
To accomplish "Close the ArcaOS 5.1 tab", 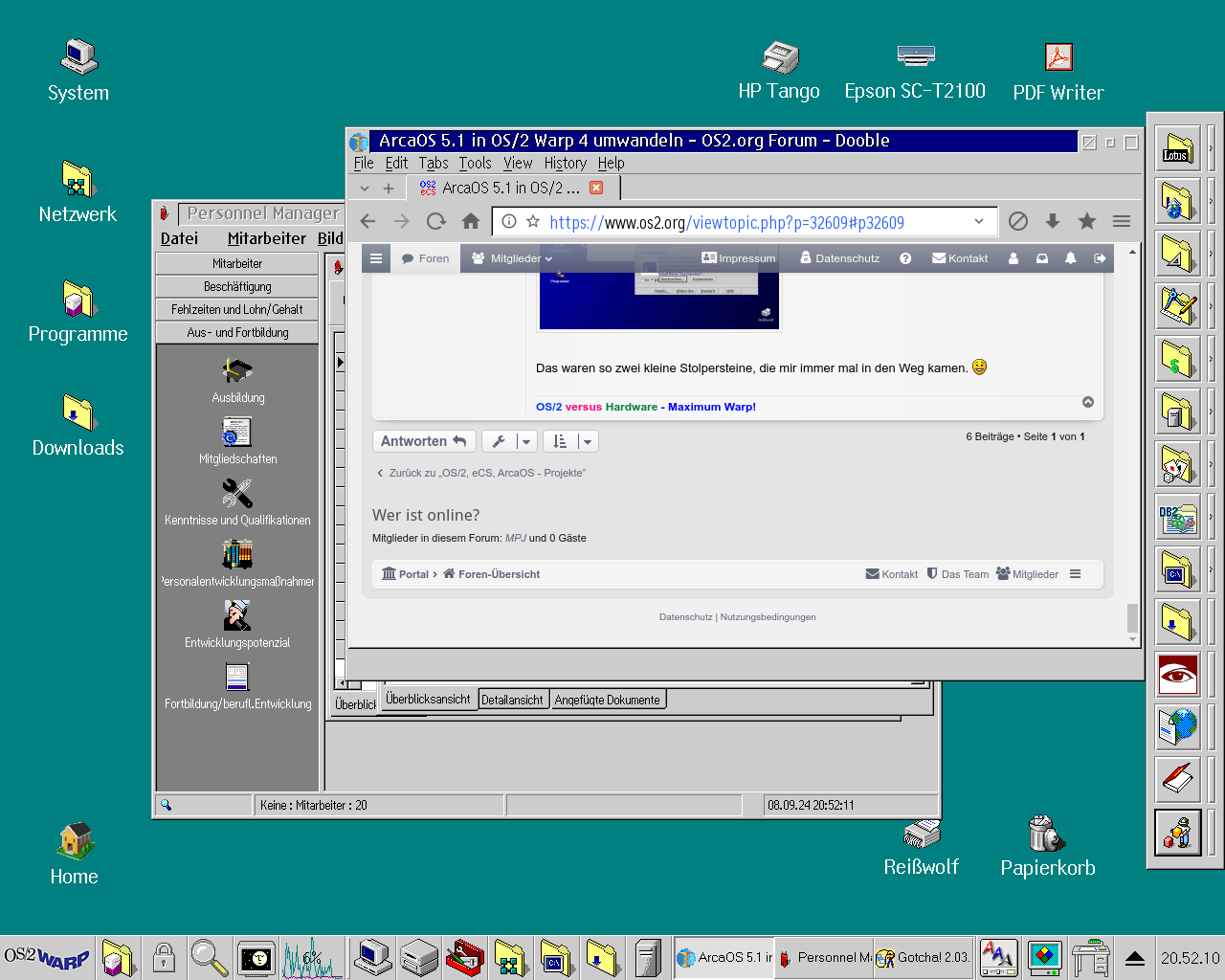I will coord(596,188).
